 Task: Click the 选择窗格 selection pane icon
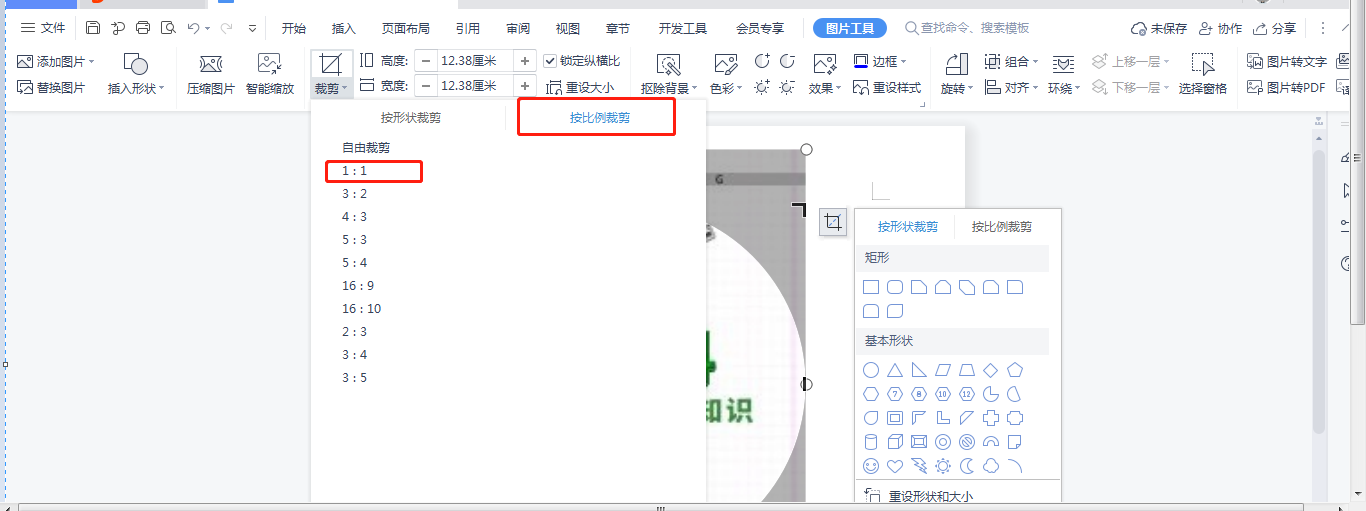pyautogui.click(x=1203, y=65)
